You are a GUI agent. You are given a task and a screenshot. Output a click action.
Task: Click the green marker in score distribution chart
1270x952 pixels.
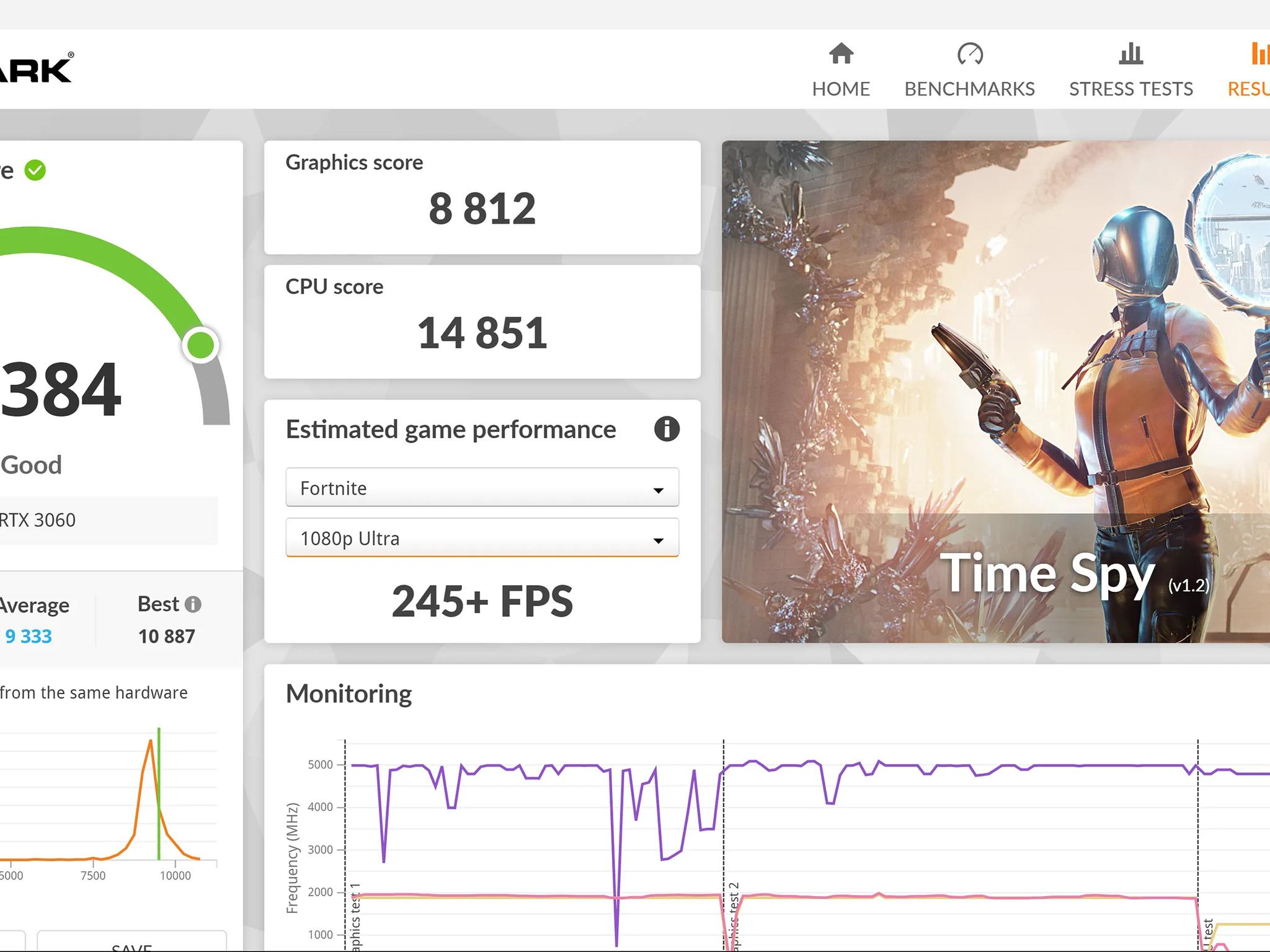click(x=159, y=793)
